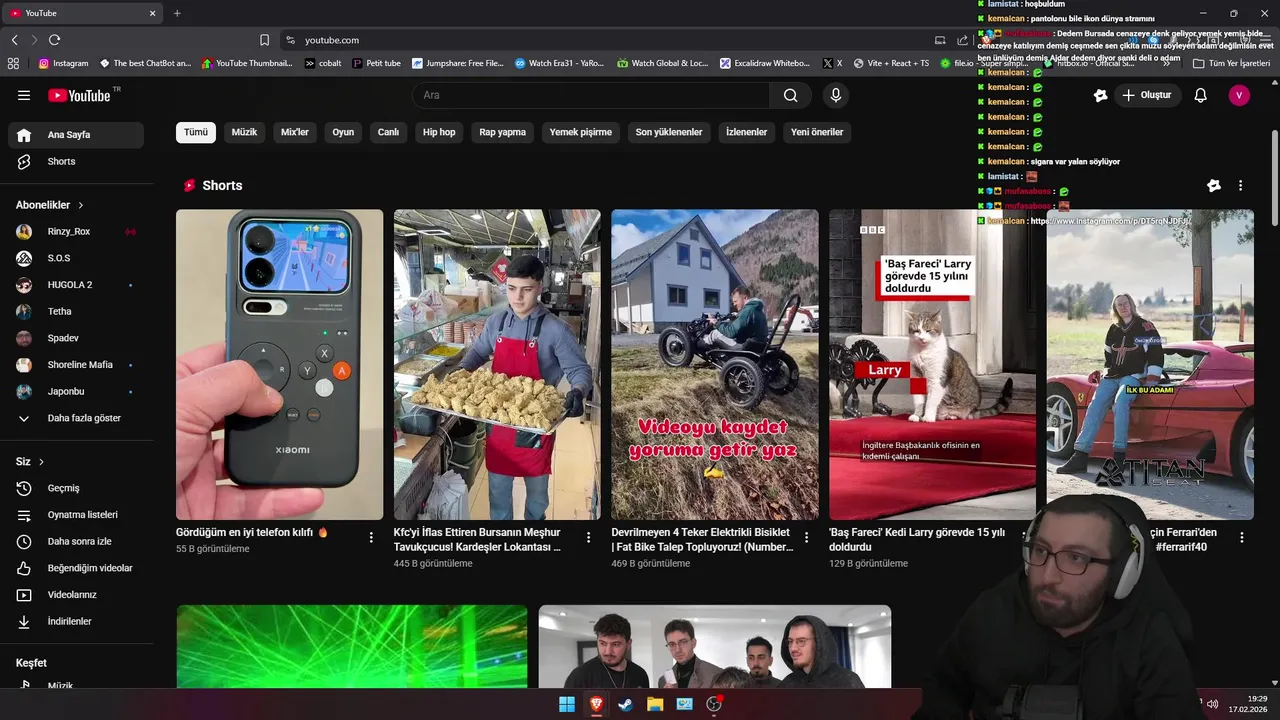Select the Müzik filter chip
This screenshot has width=1280, height=720.
point(244,132)
